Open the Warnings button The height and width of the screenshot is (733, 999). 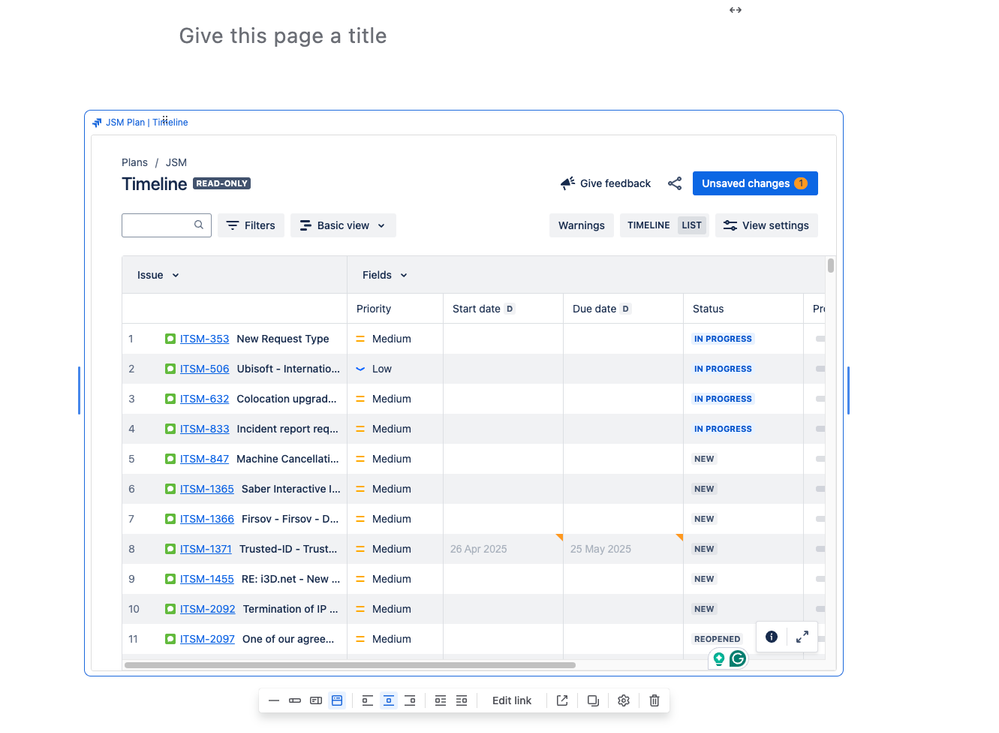coord(581,226)
